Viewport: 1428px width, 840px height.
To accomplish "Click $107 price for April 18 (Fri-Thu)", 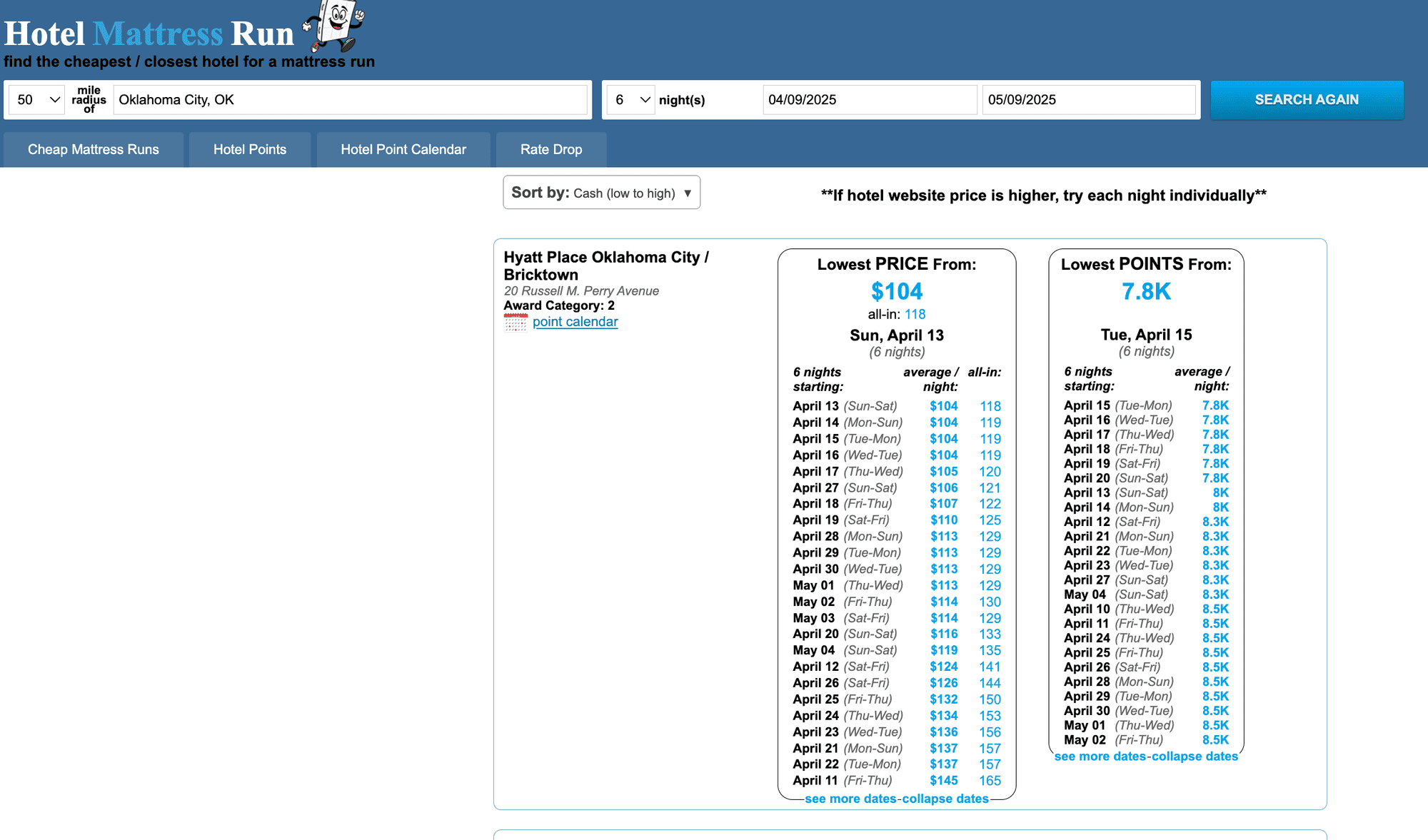I will 943,504.
